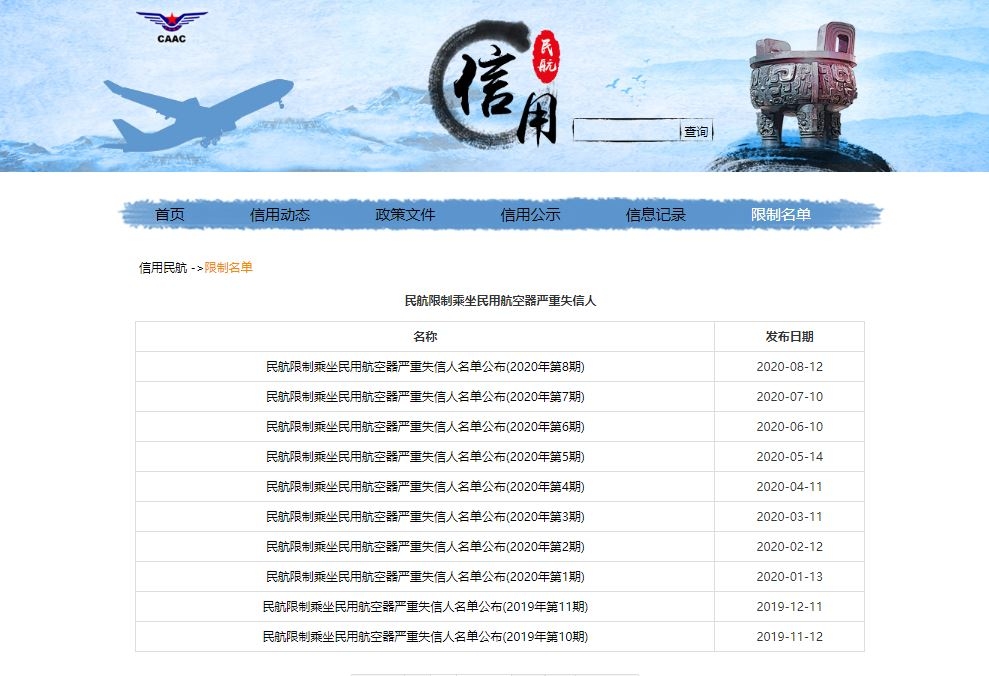Select the date 2020-03-11
The height and width of the screenshot is (676, 989).
click(x=790, y=516)
